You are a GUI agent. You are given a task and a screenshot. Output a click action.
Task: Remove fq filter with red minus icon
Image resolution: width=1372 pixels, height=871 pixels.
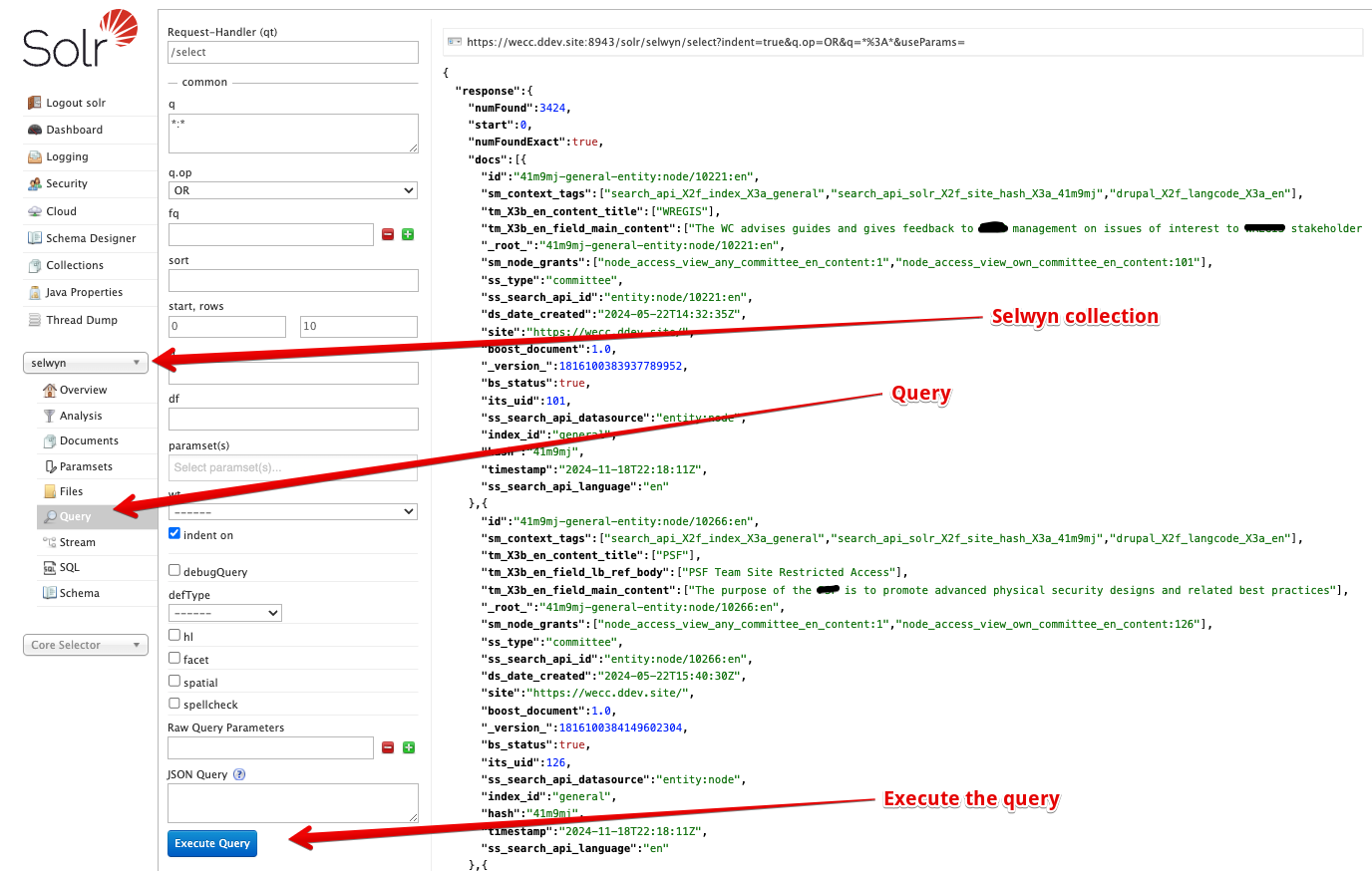point(388,234)
